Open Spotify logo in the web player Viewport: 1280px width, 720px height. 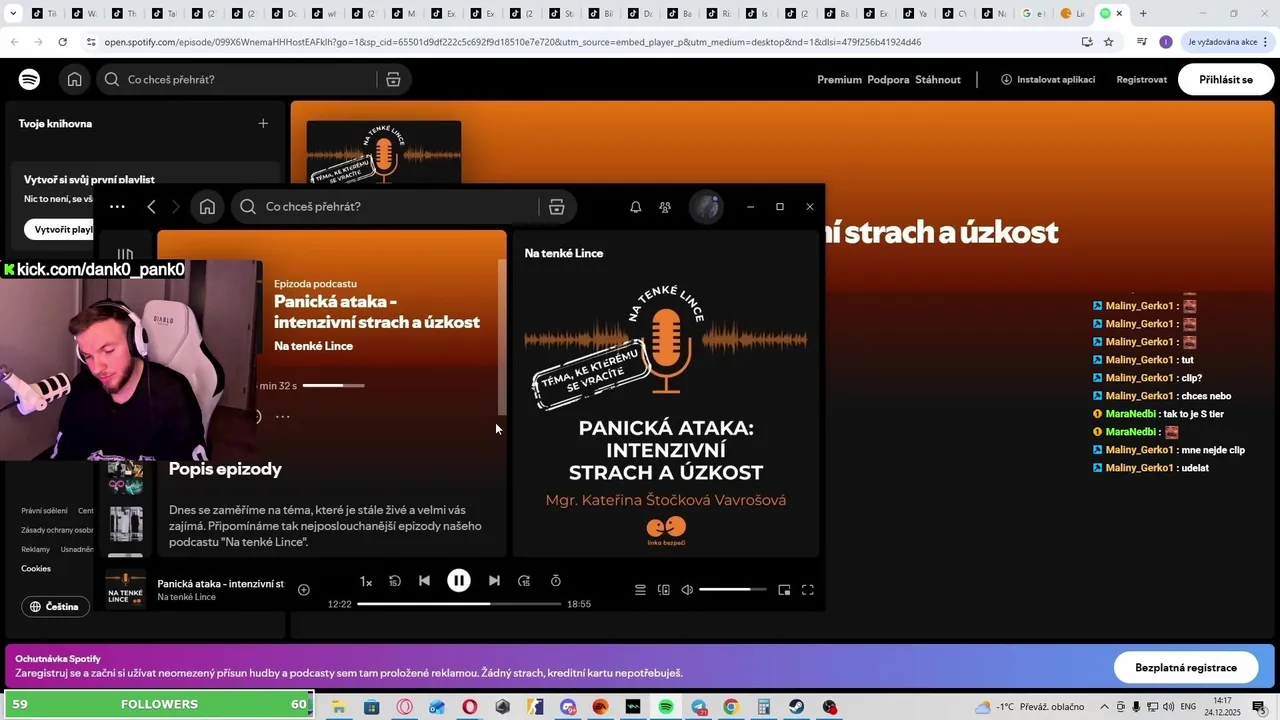[x=30, y=79]
